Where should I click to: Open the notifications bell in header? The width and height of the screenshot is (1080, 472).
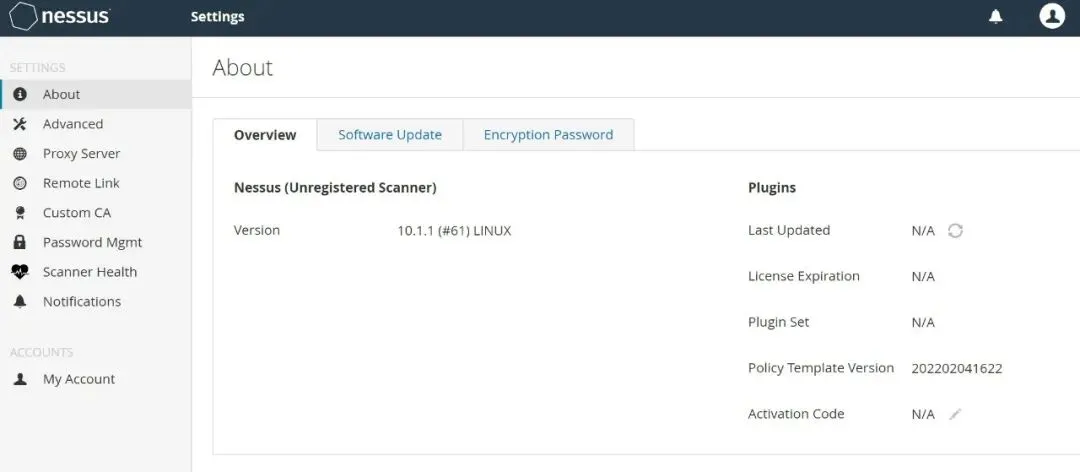click(x=995, y=17)
